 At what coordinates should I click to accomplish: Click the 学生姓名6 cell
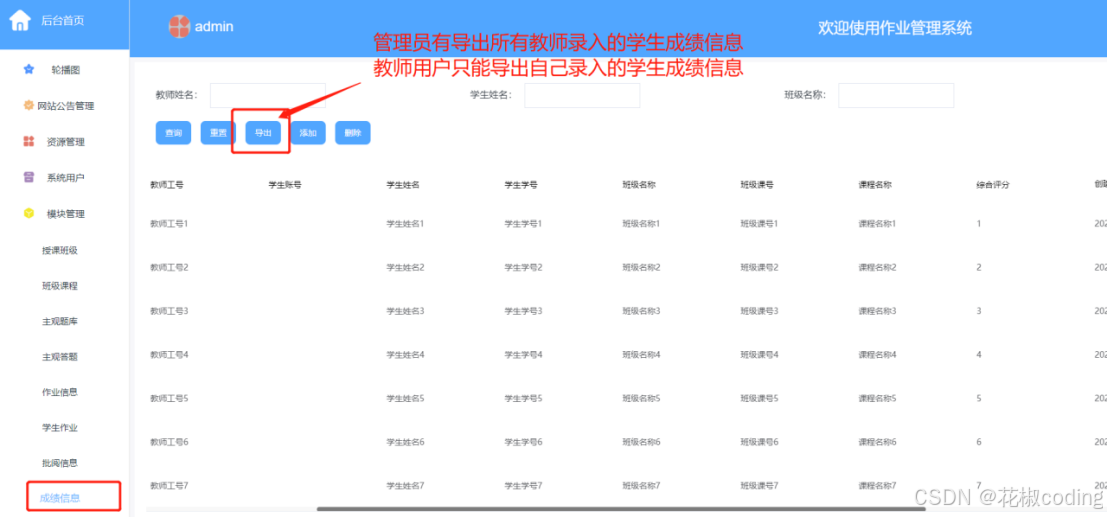tap(405, 442)
